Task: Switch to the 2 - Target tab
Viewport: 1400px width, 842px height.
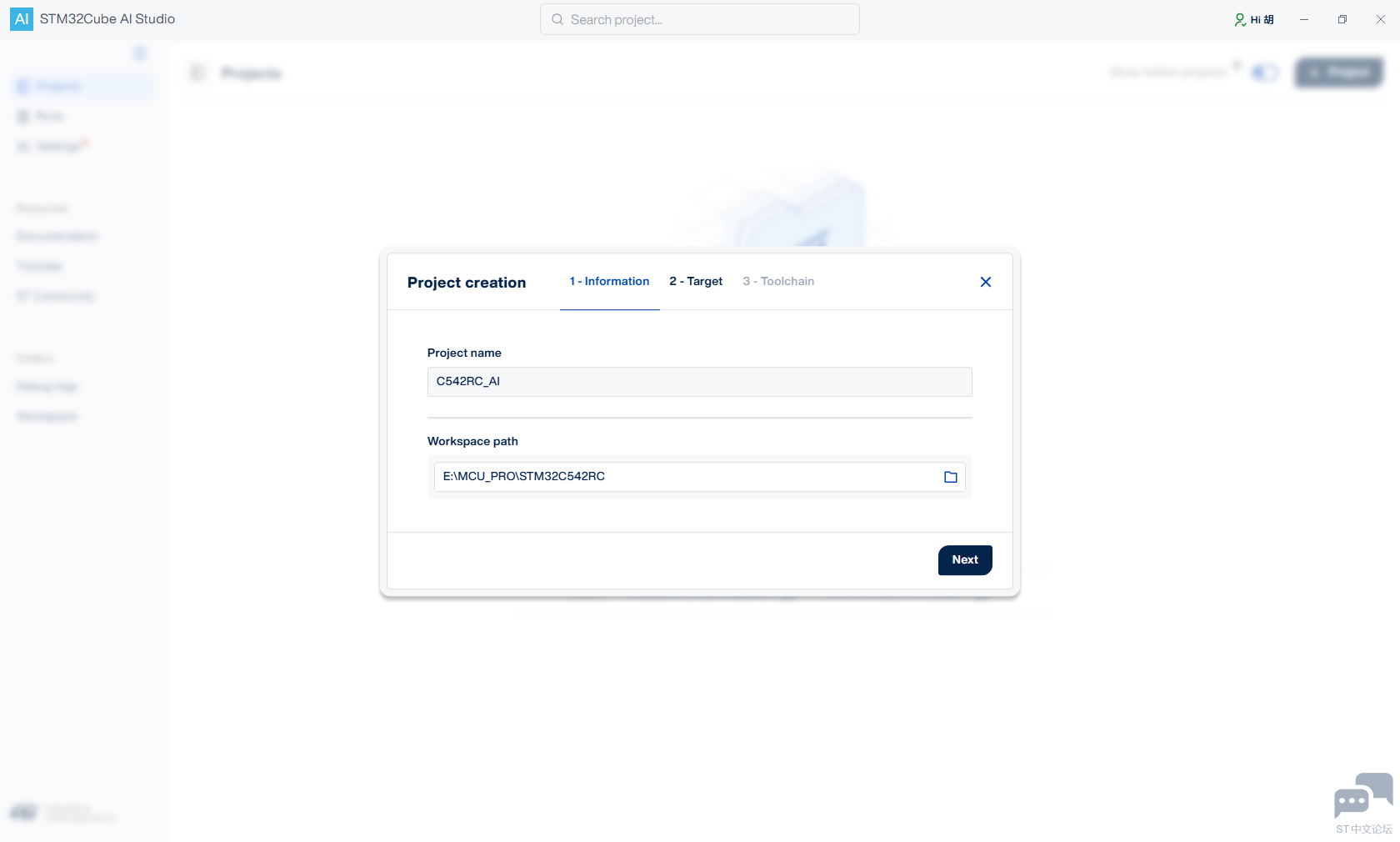Action: pyautogui.click(x=696, y=282)
